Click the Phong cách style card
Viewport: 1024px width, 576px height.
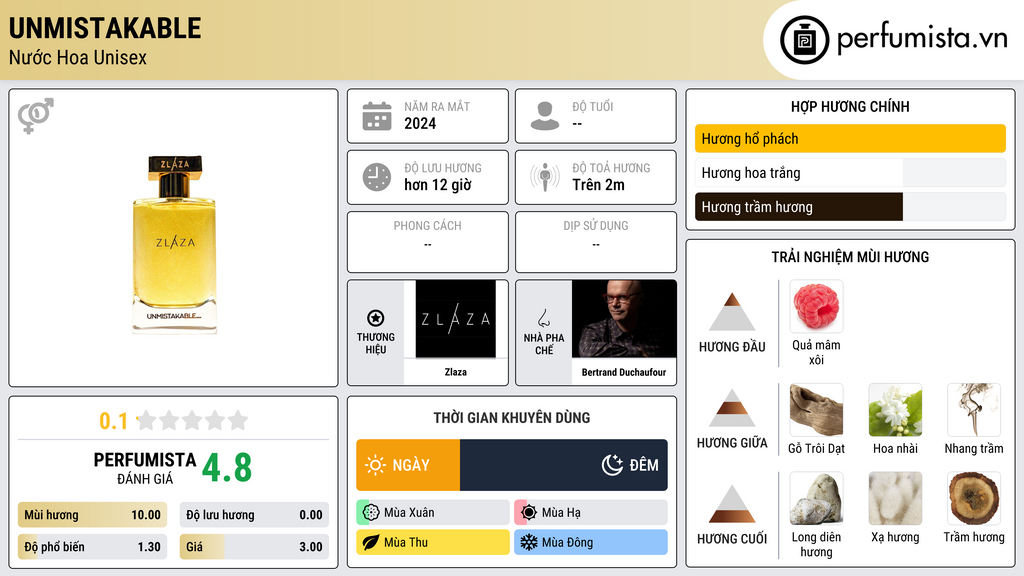point(428,242)
